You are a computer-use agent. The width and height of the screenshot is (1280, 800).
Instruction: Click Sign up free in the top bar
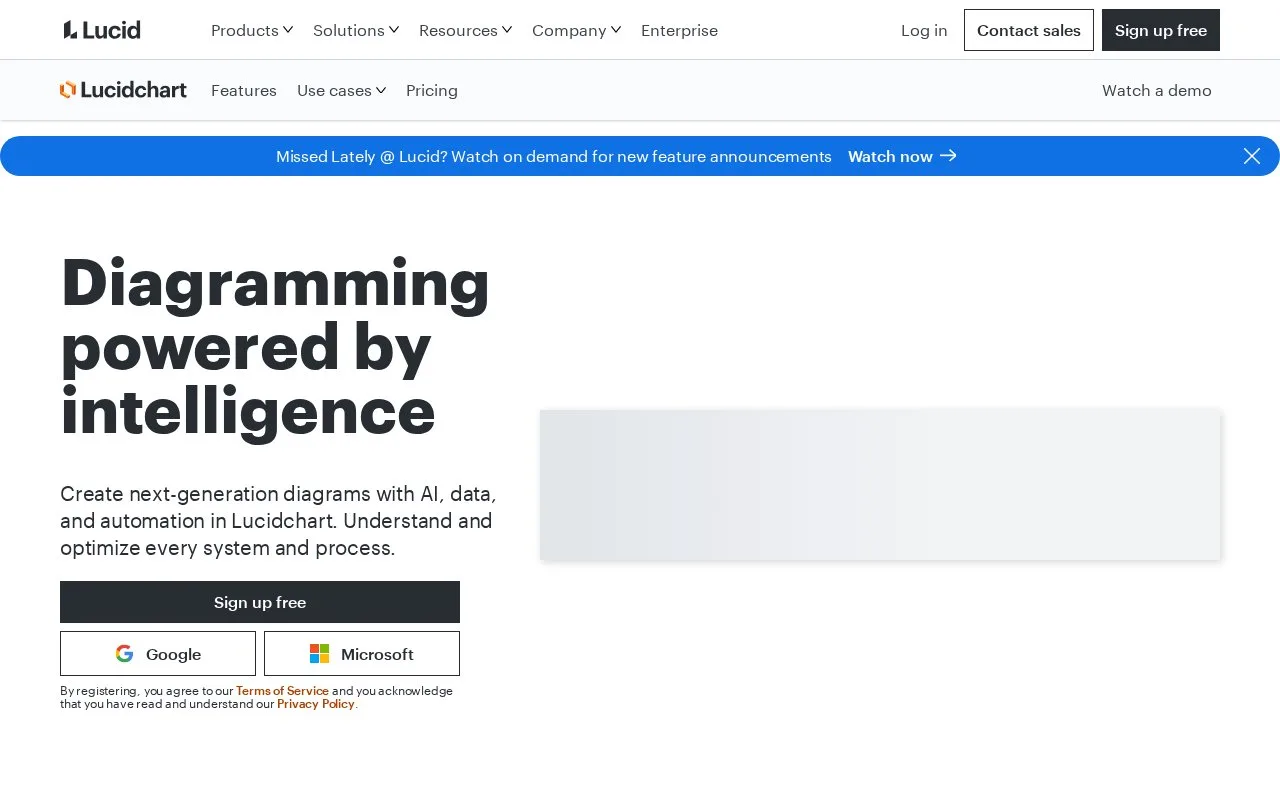[x=1161, y=30]
